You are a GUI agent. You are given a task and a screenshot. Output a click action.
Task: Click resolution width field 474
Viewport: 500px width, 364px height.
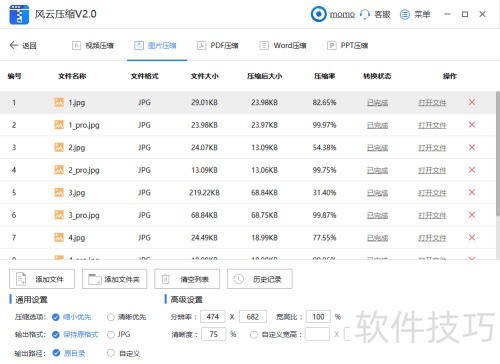tap(213, 317)
